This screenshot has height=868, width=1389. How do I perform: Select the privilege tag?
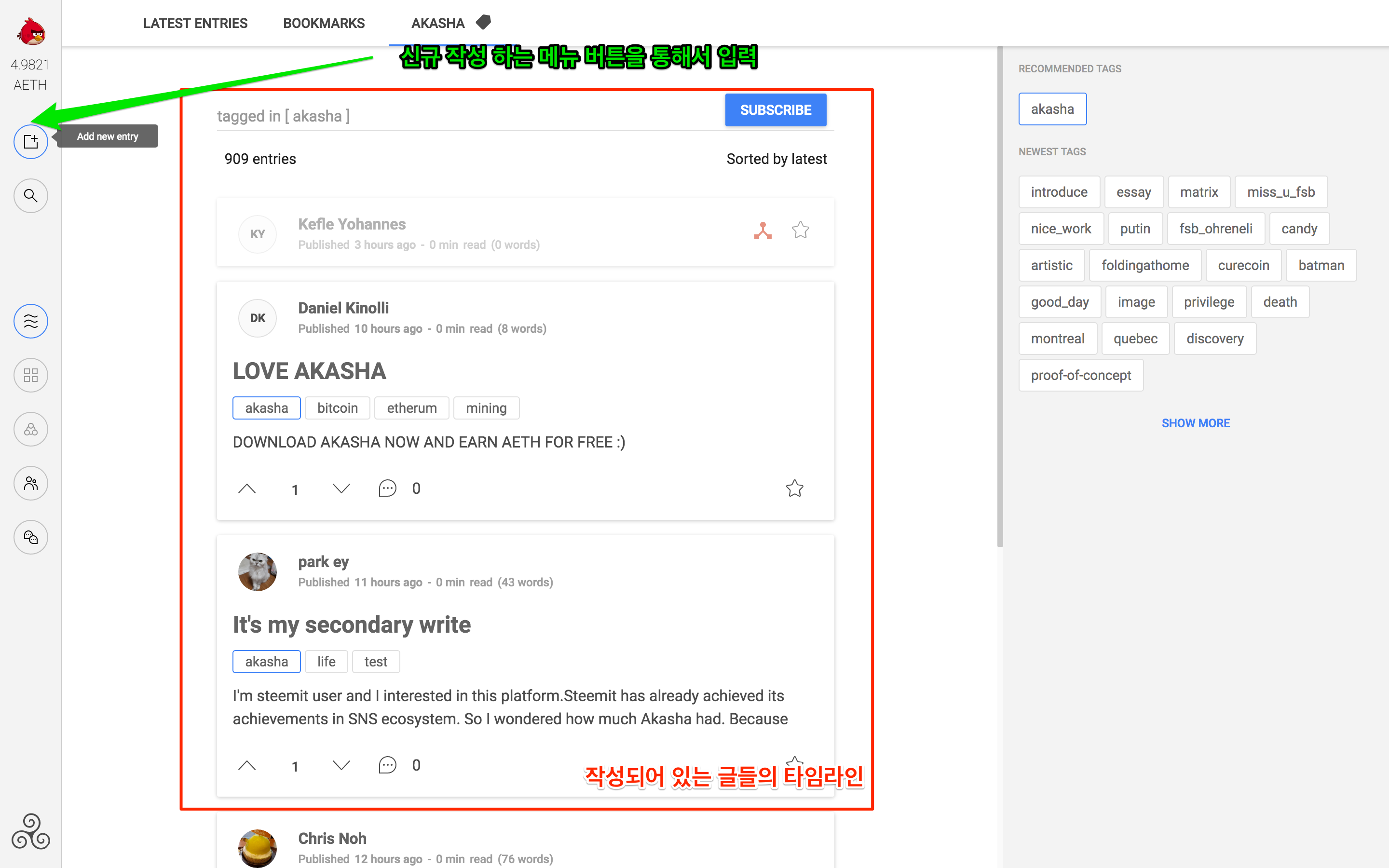pyautogui.click(x=1209, y=302)
